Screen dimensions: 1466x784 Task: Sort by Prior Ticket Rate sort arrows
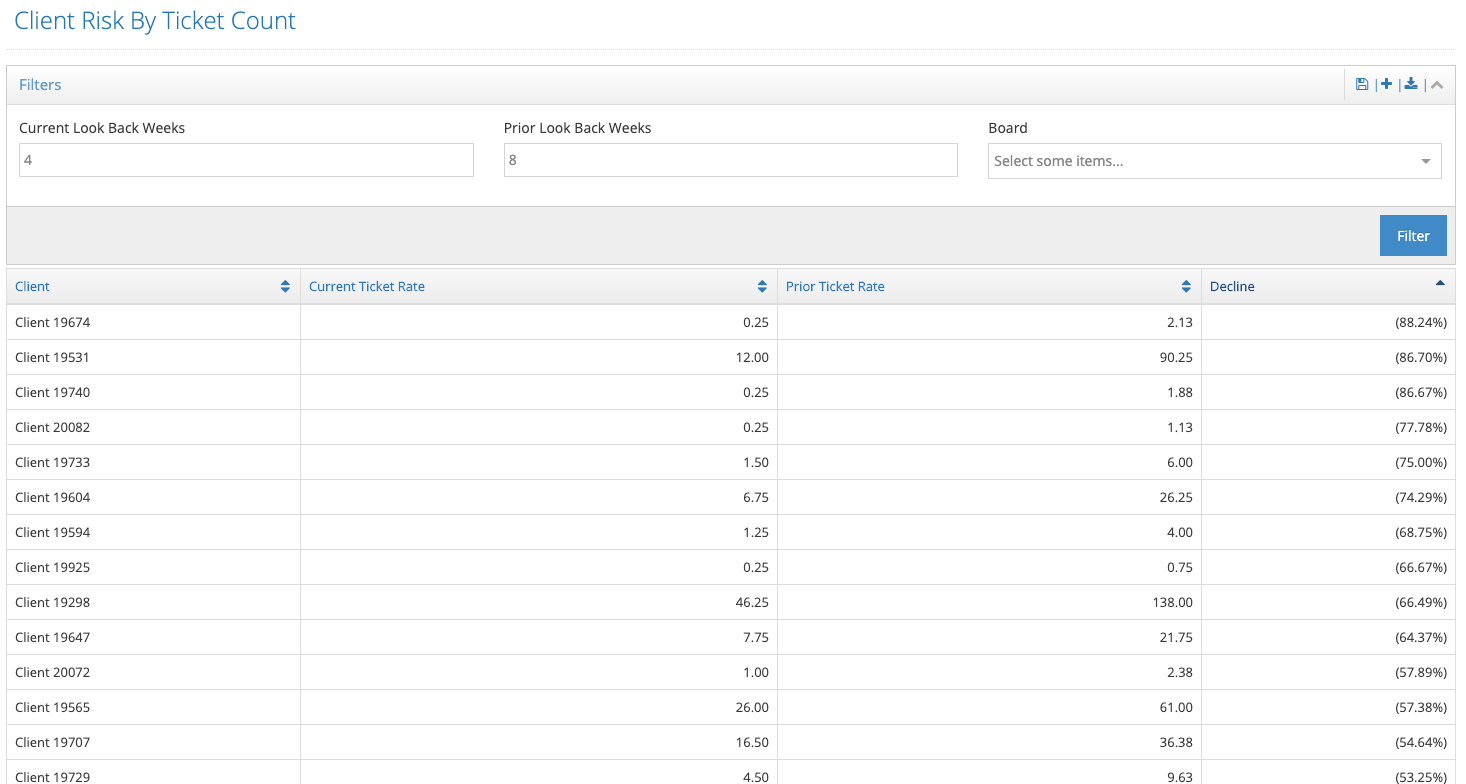pyautogui.click(x=1186, y=287)
